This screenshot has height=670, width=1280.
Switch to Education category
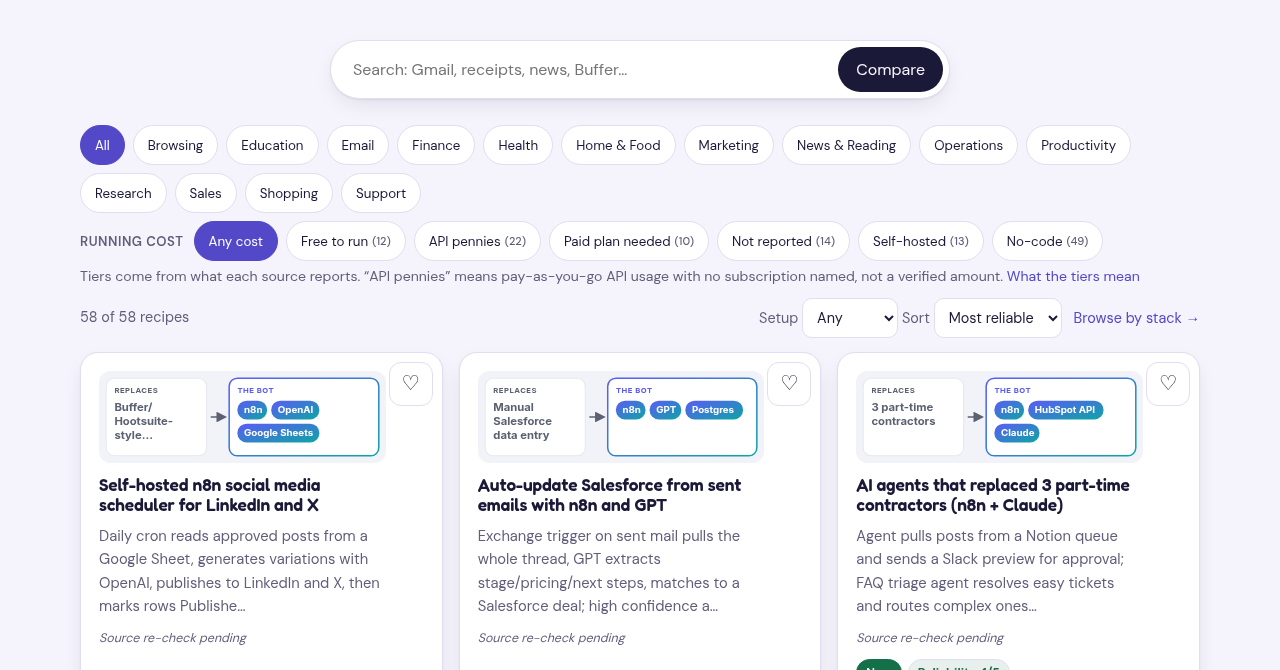tap(272, 145)
